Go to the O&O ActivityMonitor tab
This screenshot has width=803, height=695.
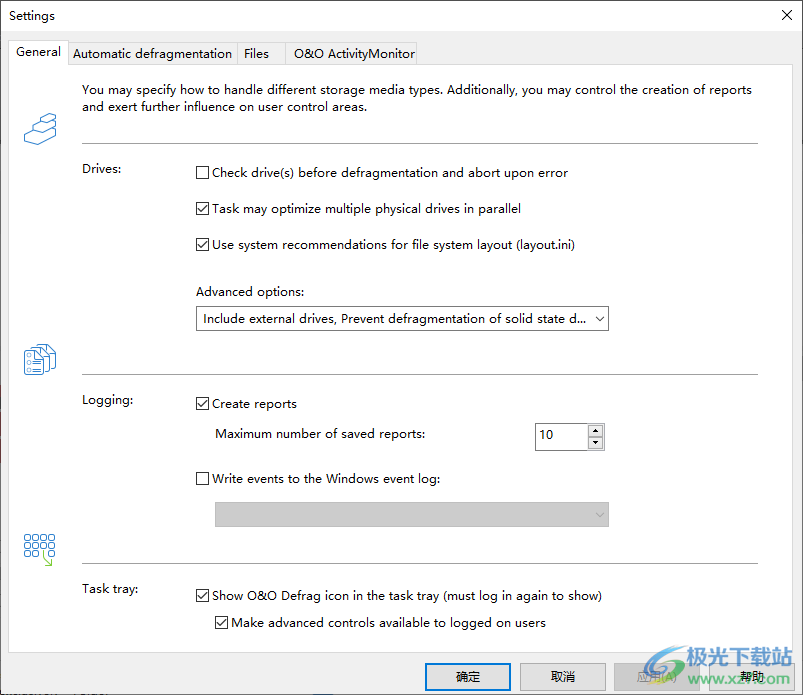pos(354,54)
